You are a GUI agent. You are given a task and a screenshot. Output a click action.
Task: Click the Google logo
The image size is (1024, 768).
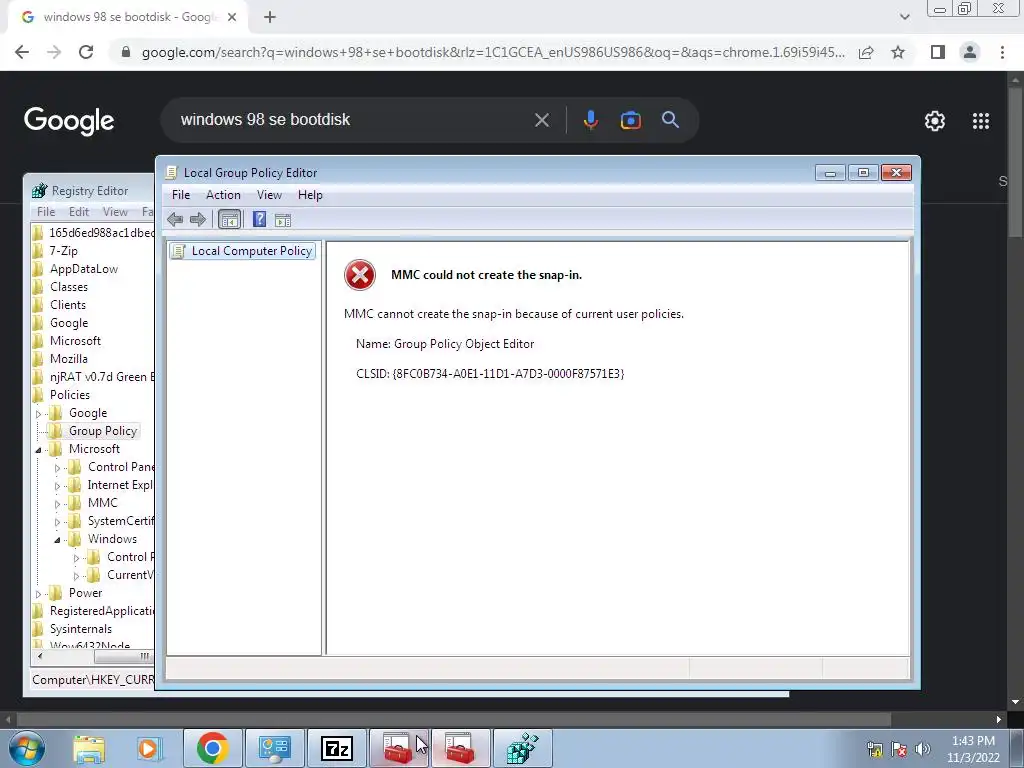click(69, 121)
